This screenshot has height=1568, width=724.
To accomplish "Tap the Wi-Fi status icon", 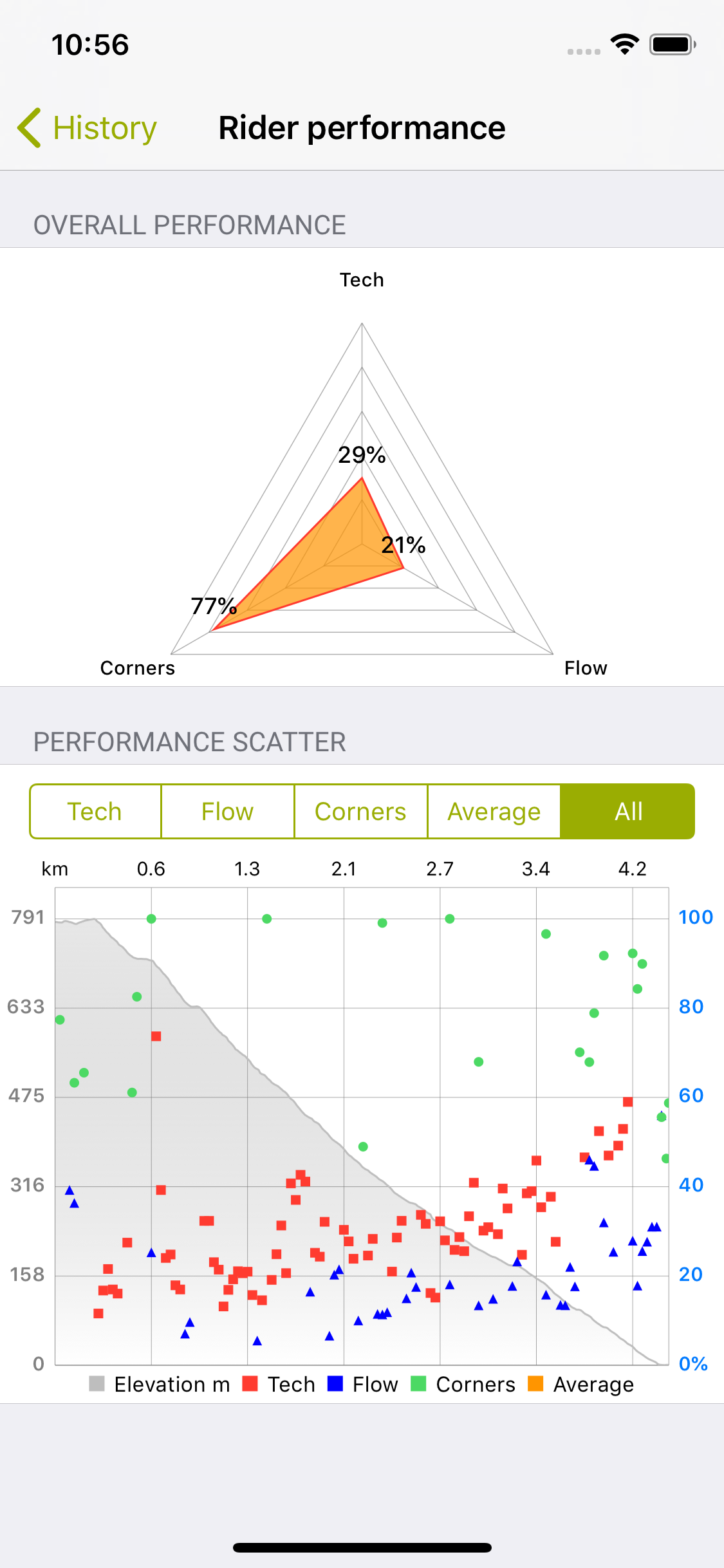I will pos(624,44).
